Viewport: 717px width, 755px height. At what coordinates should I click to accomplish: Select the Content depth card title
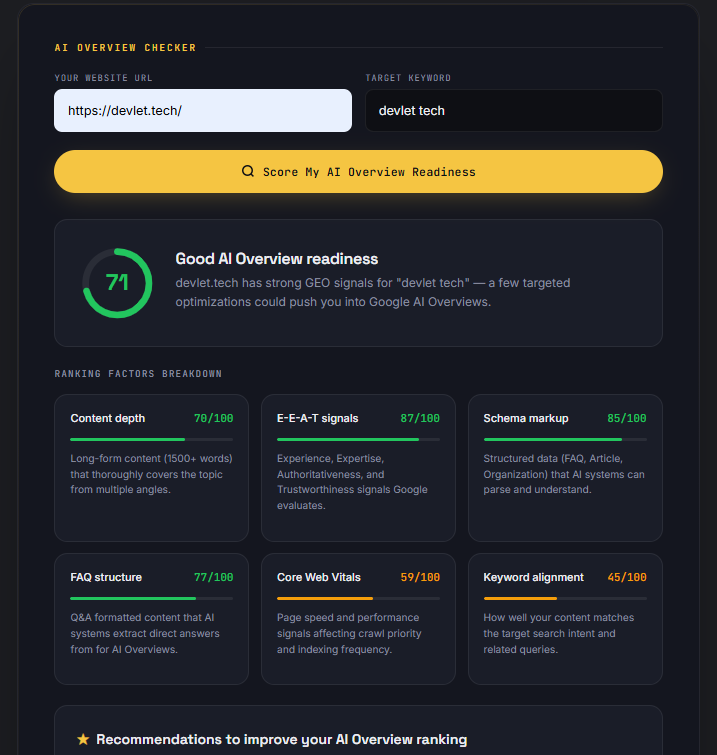(107, 418)
